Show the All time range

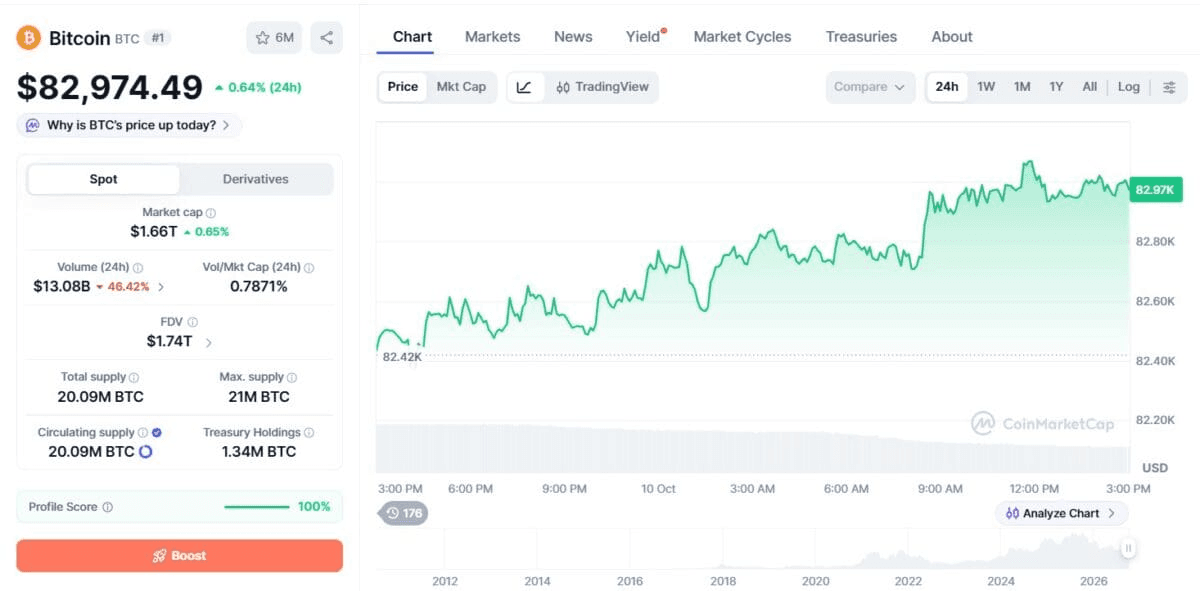click(1090, 87)
